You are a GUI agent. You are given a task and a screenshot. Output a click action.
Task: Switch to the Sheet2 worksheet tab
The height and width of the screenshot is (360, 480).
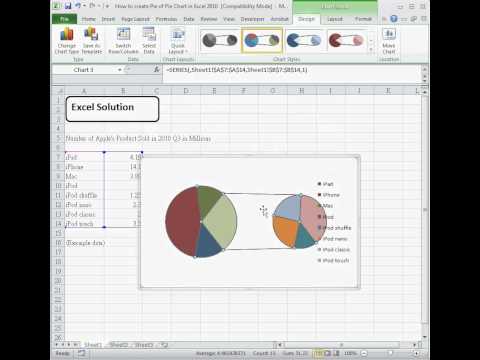pos(119,345)
